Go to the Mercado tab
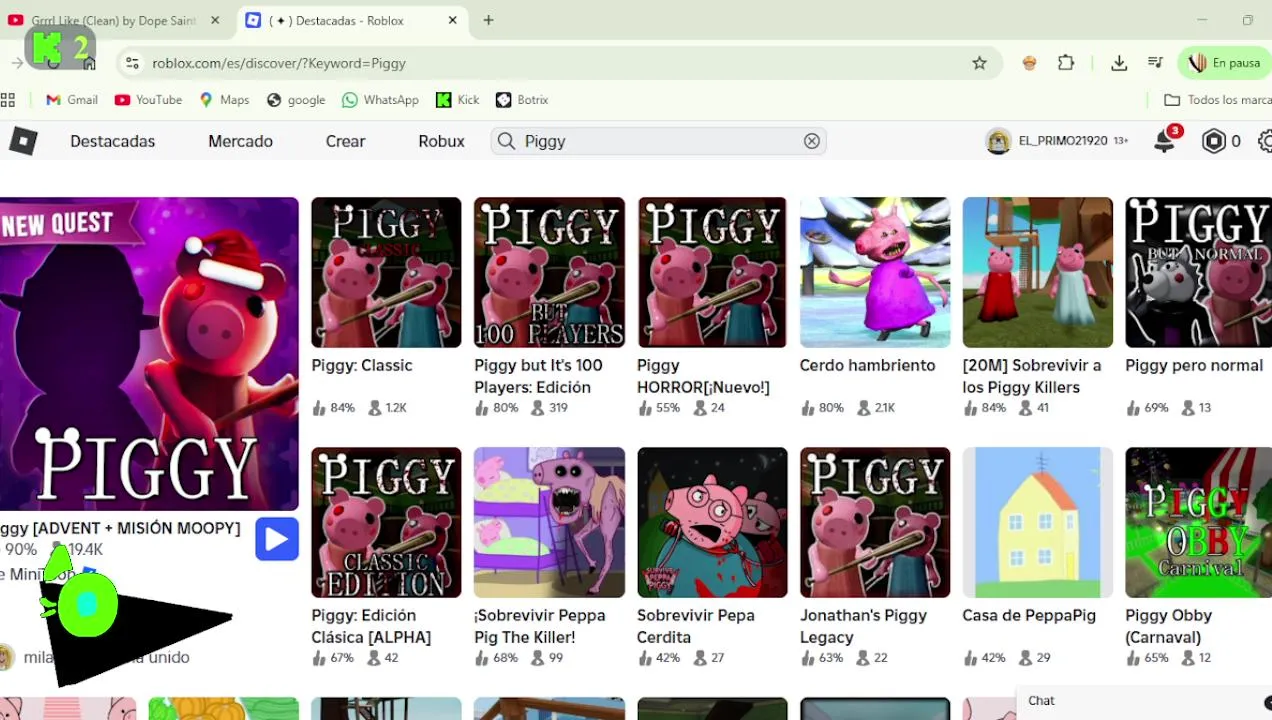1272x720 pixels. (240, 141)
